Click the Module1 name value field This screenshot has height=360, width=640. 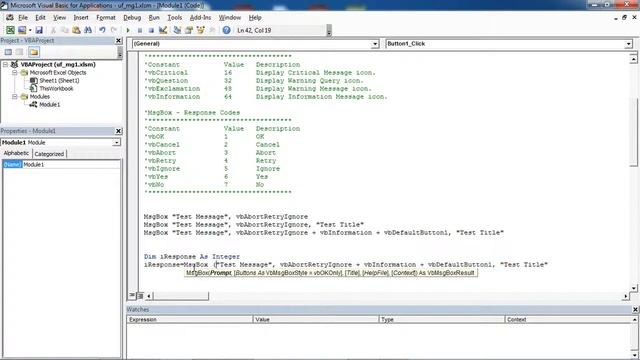click(71, 164)
